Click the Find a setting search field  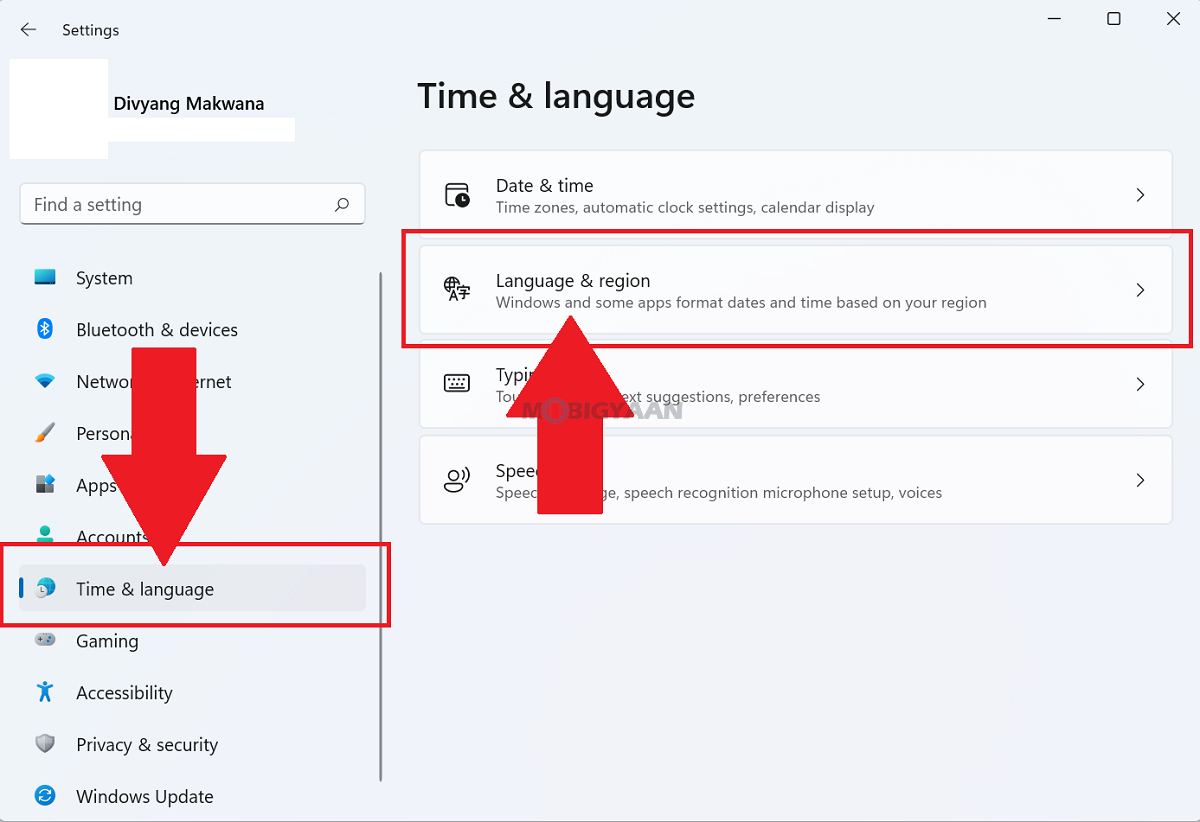click(193, 204)
